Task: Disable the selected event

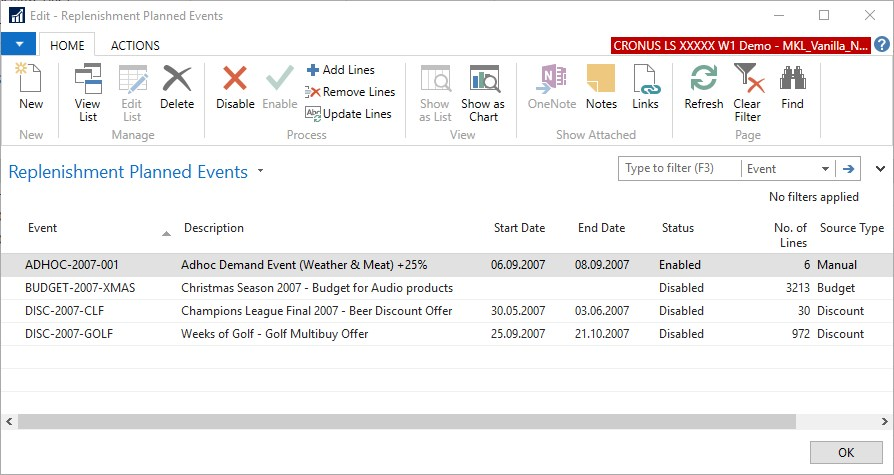Action: [235, 87]
